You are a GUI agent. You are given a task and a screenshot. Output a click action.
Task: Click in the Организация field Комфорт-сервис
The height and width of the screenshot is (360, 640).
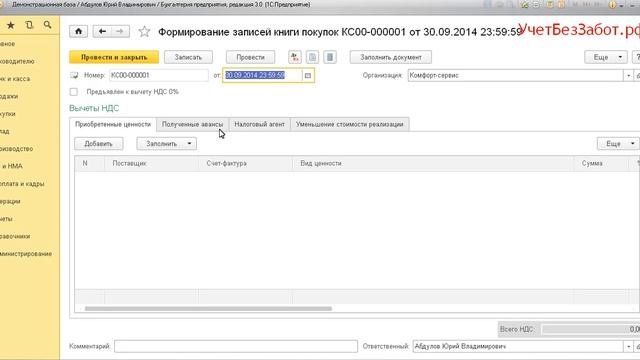(516, 76)
